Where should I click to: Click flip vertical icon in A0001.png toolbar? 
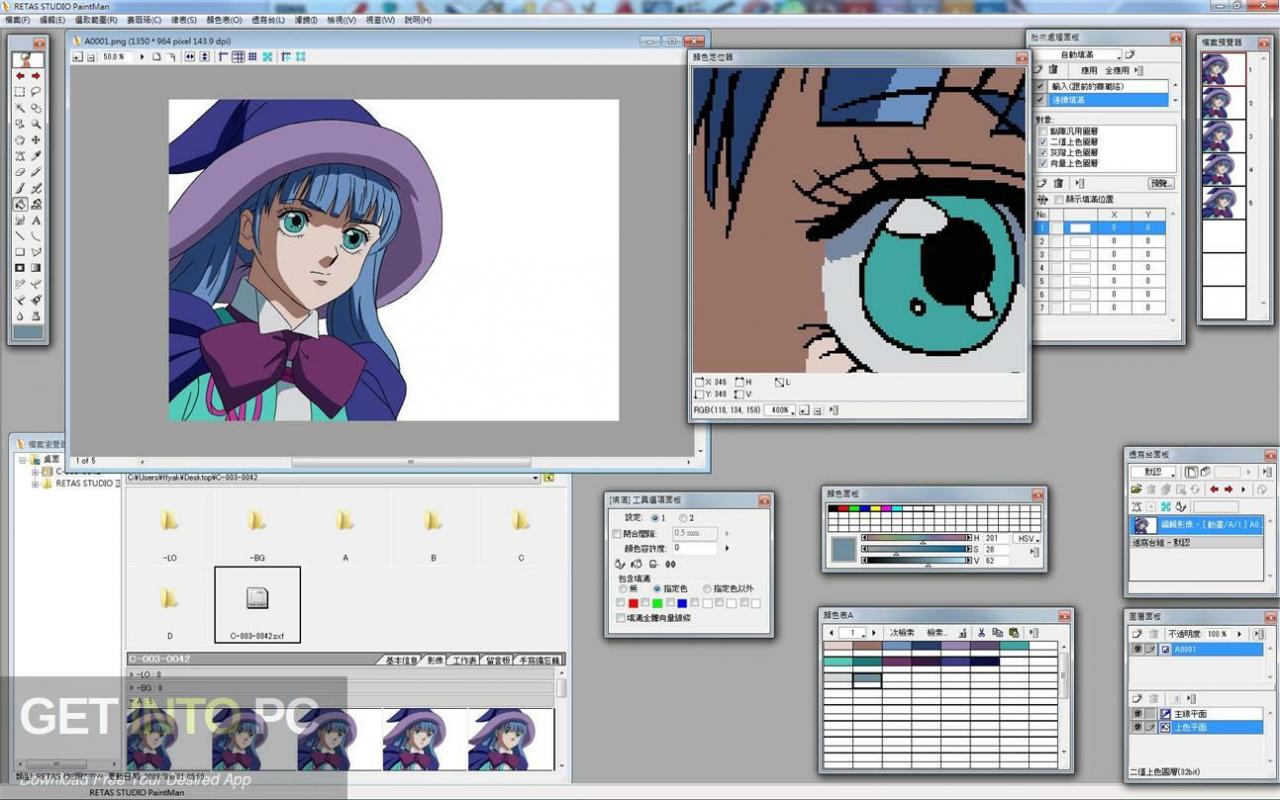204,57
